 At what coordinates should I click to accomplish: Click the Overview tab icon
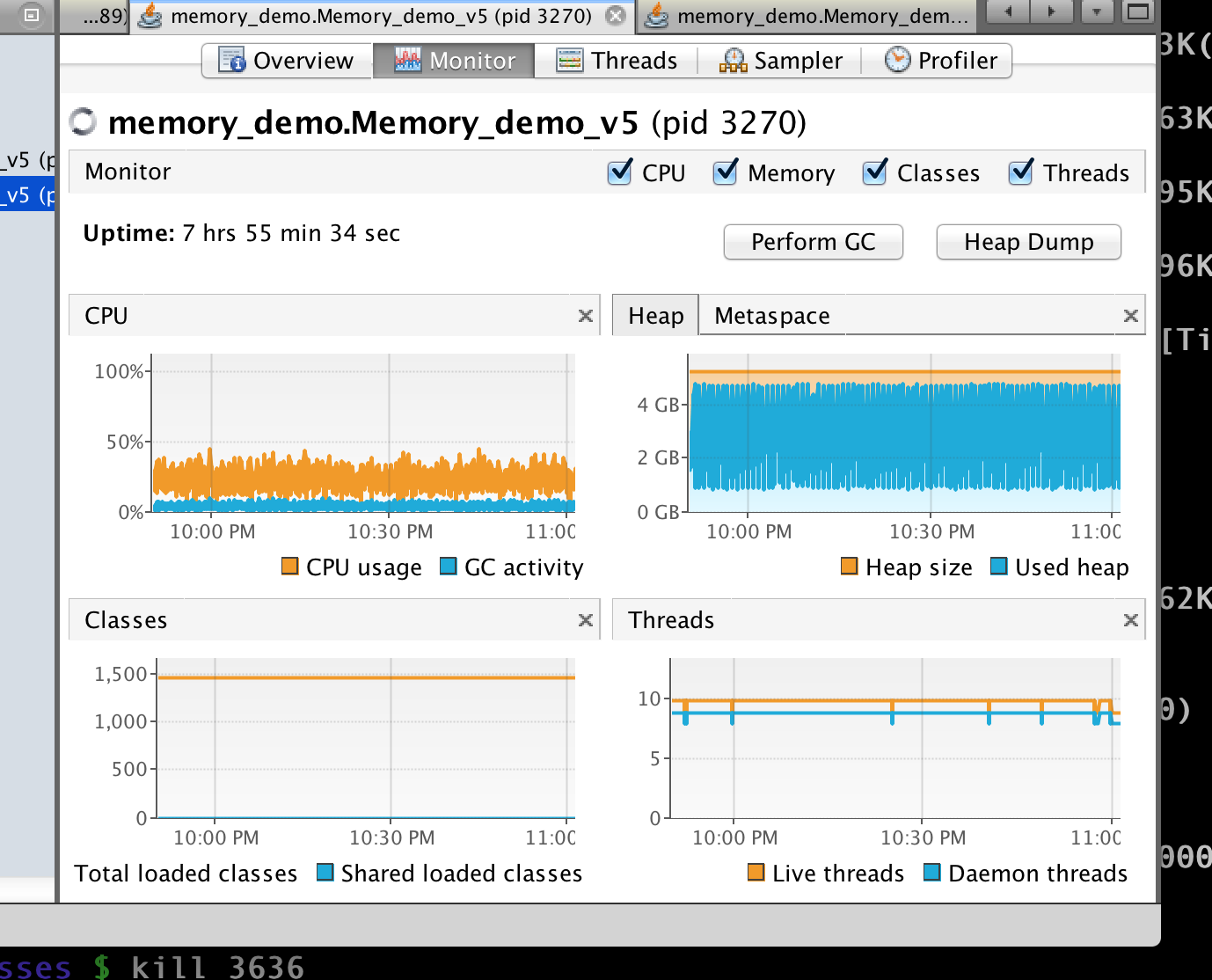coord(232,60)
